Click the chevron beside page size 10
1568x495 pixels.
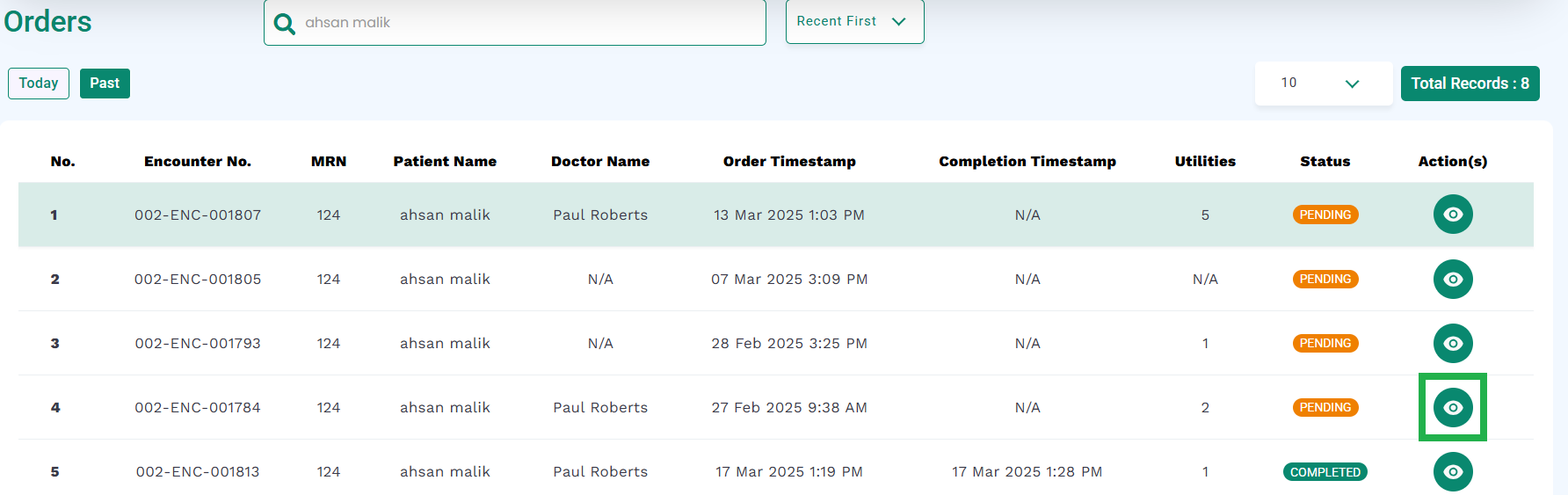(x=1352, y=84)
